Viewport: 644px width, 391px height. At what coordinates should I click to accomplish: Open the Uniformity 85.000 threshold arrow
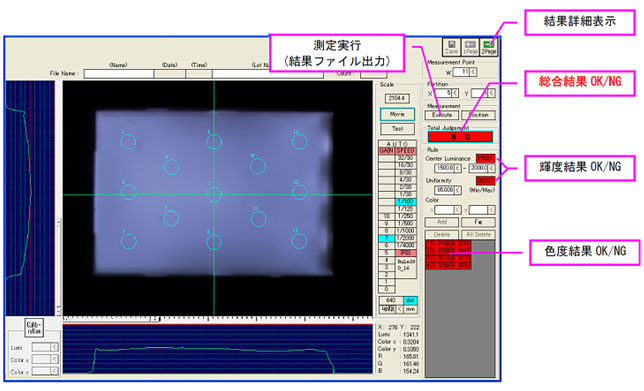point(458,190)
